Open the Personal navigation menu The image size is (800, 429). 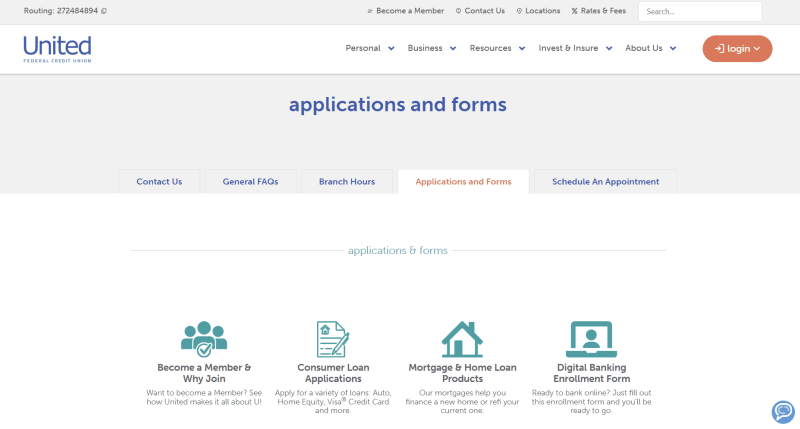click(x=363, y=48)
